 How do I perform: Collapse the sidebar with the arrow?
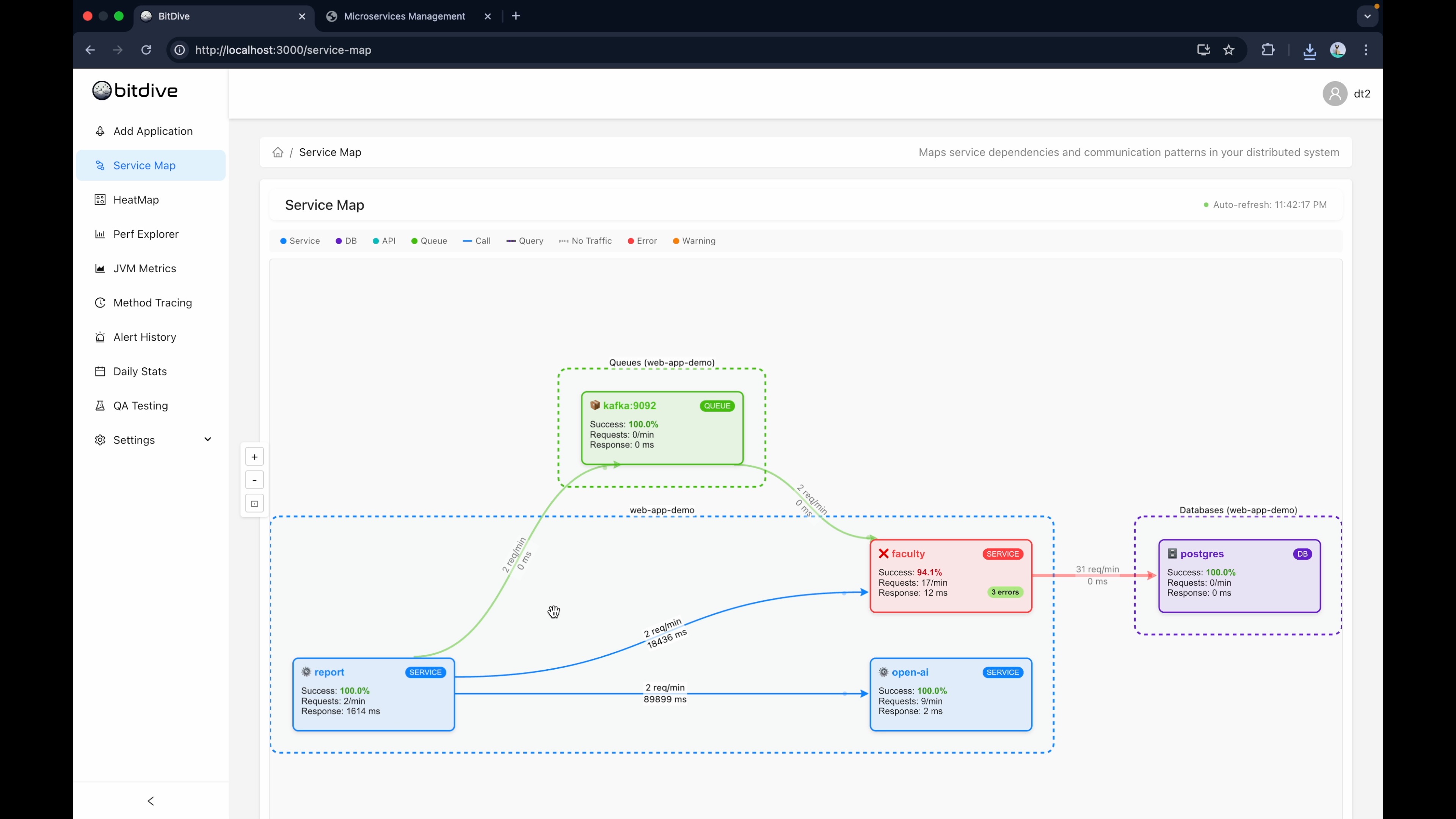click(151, 801)
